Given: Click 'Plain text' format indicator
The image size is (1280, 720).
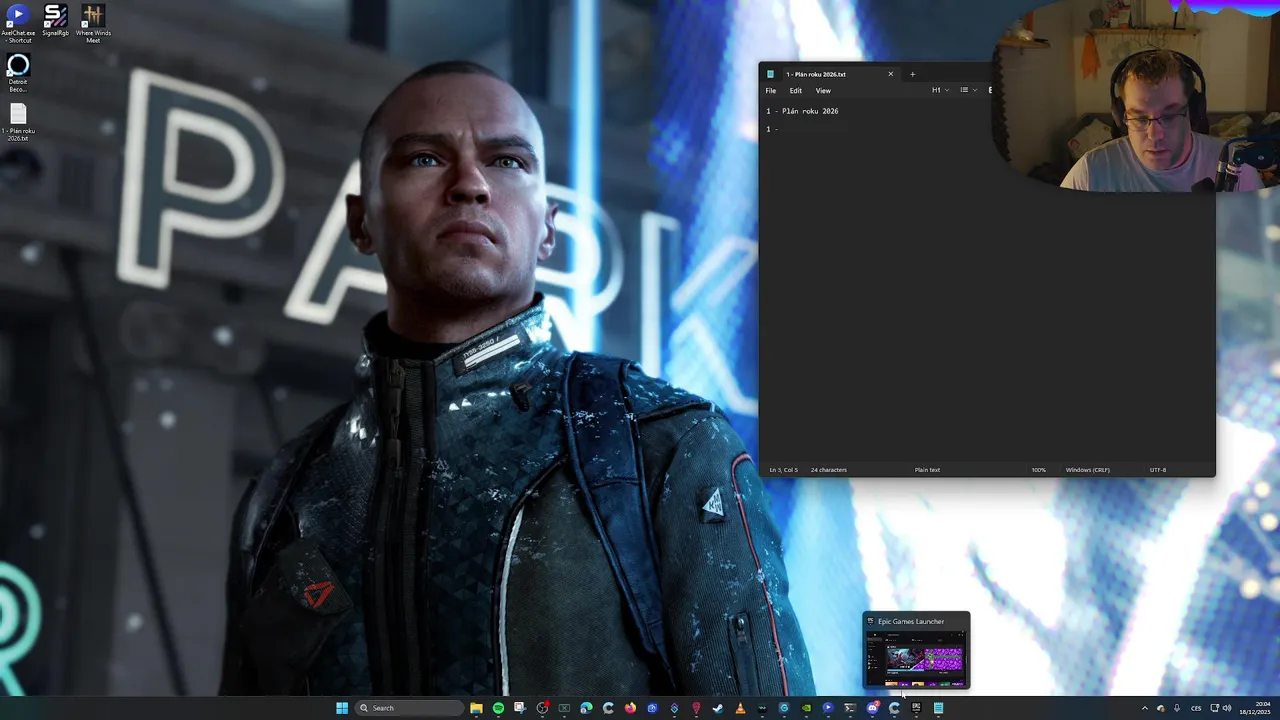Looking at the screenshot, I should [927, 470].
